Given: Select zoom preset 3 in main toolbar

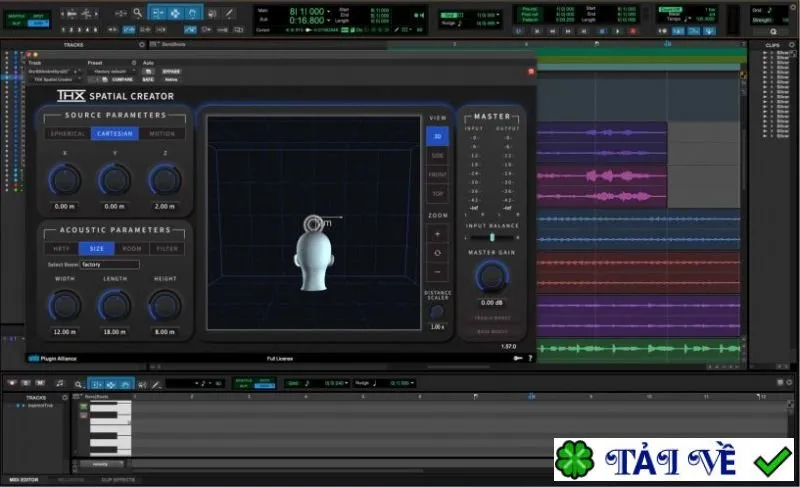Looking at the screenshot, I should [x=80, y=30].
